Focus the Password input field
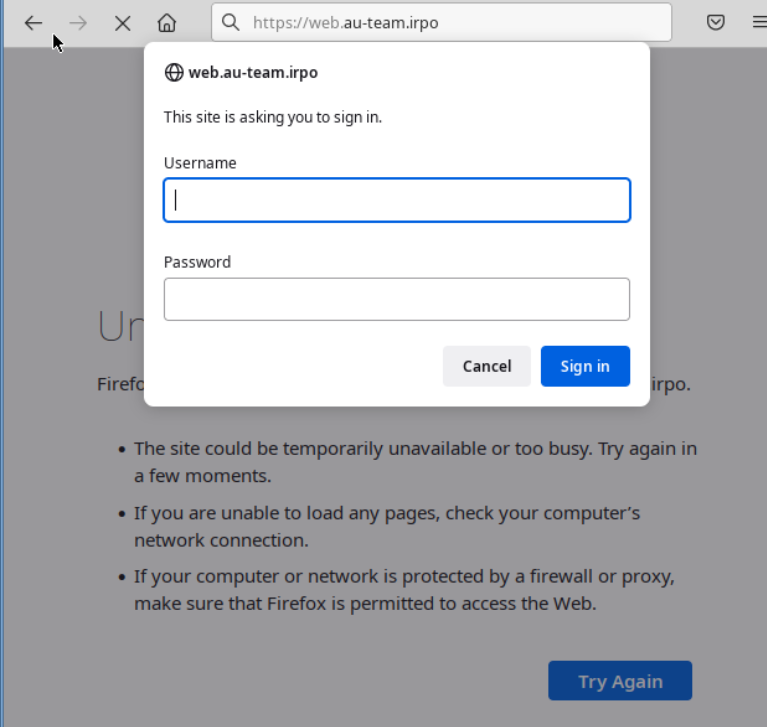 [397, 299]
